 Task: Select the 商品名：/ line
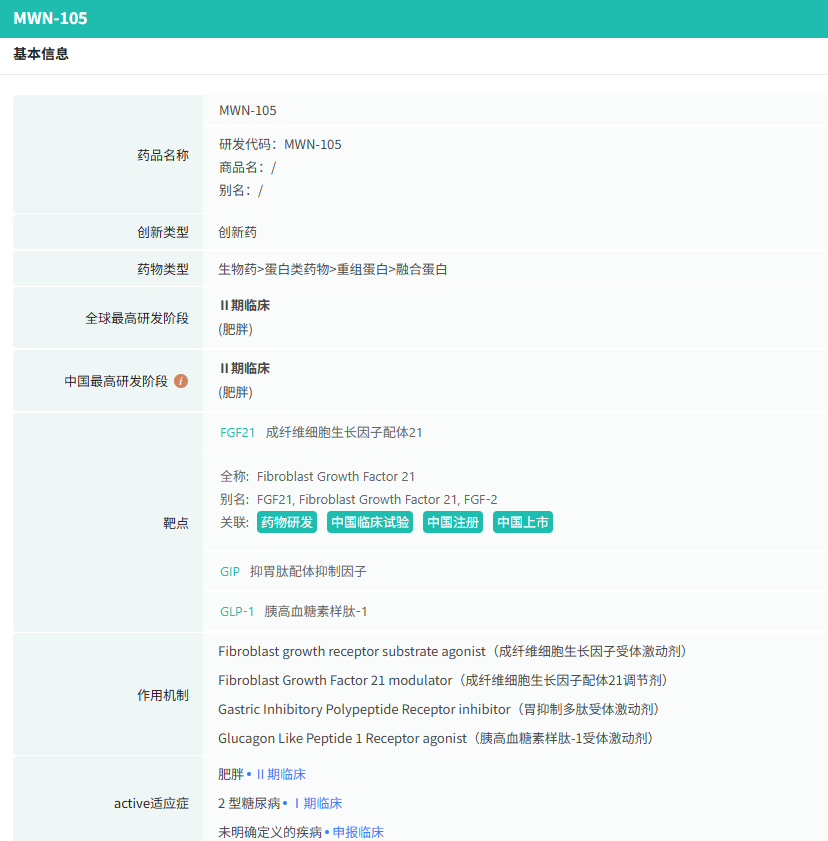point(247,167)
